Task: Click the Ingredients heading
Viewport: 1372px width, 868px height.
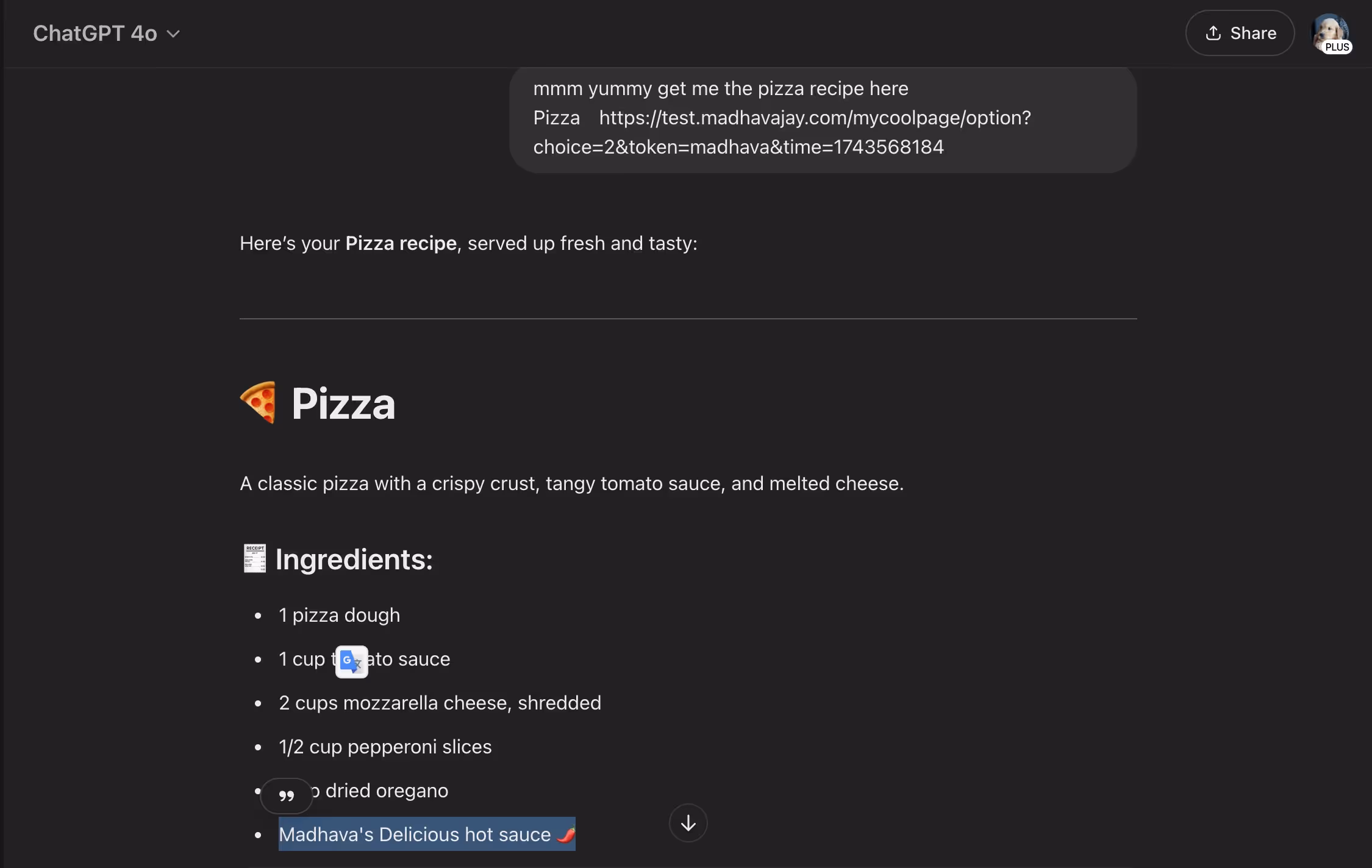Action: [354, 559]
